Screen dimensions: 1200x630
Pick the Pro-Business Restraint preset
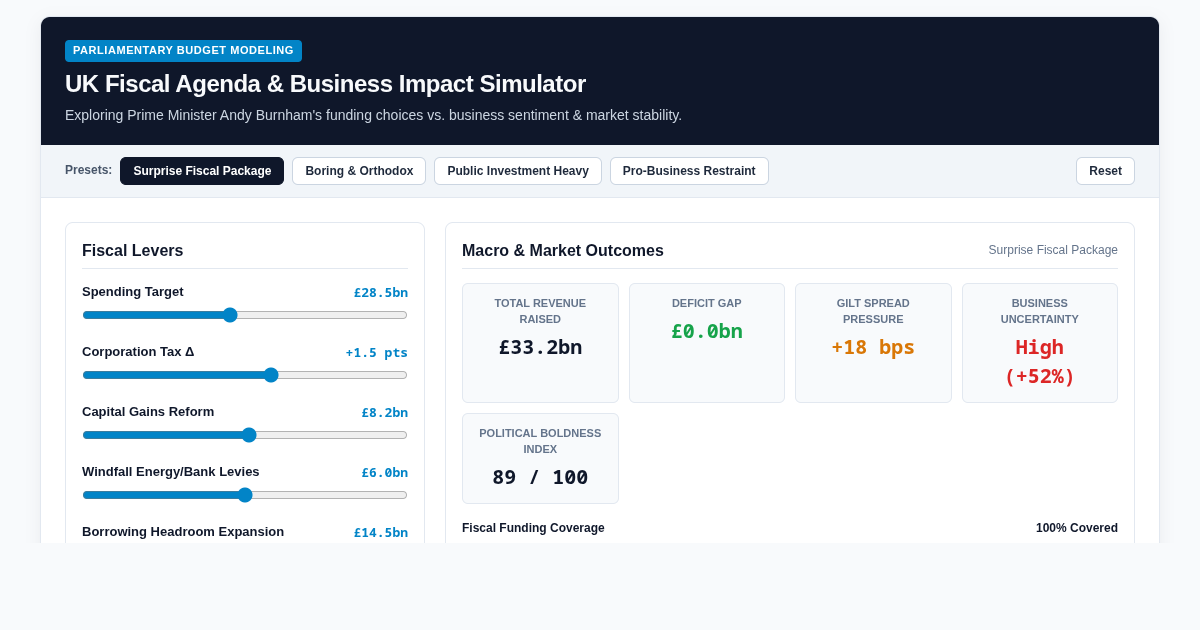689,171
